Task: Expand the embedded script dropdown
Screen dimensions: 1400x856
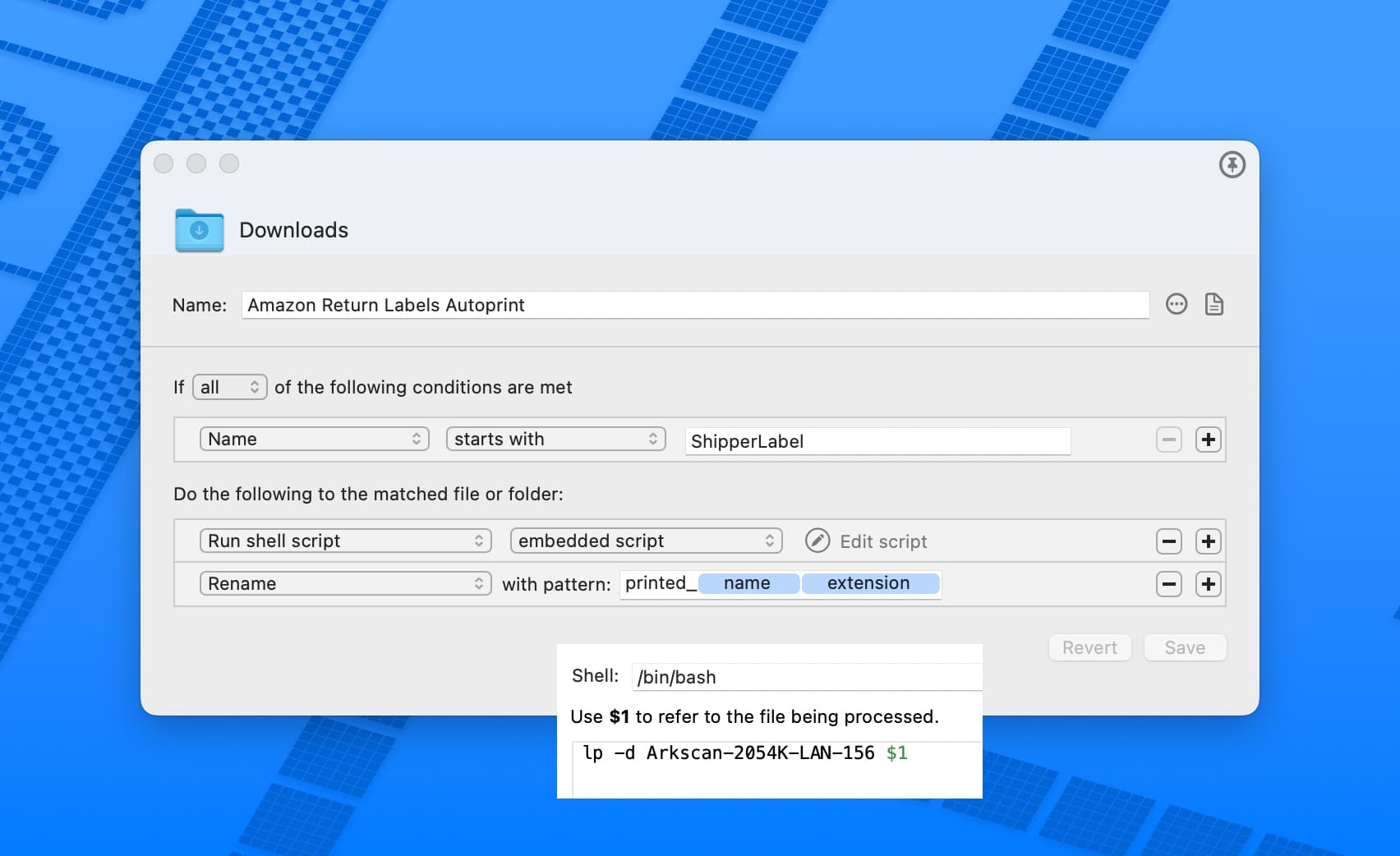Action: (646, 541)
